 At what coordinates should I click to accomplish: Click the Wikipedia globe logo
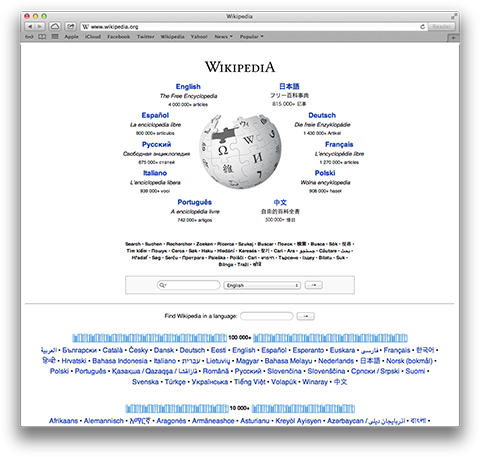pos(240,151)
